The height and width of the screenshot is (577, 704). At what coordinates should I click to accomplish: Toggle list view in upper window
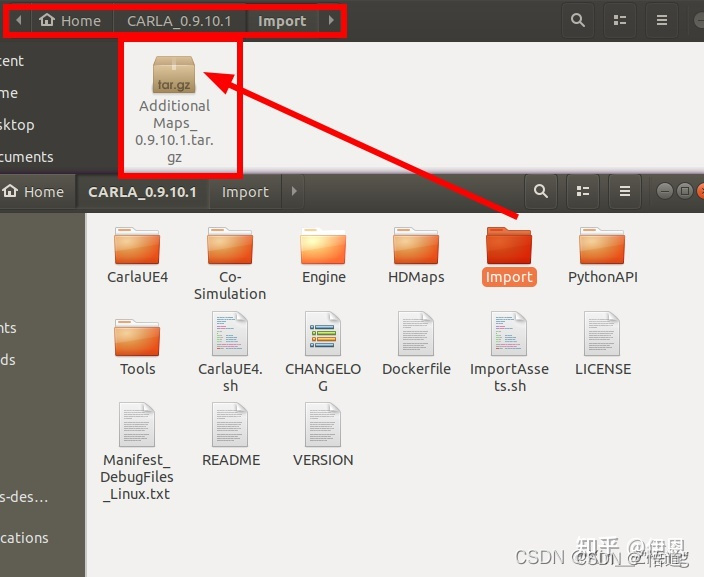[x=620, y=20]
